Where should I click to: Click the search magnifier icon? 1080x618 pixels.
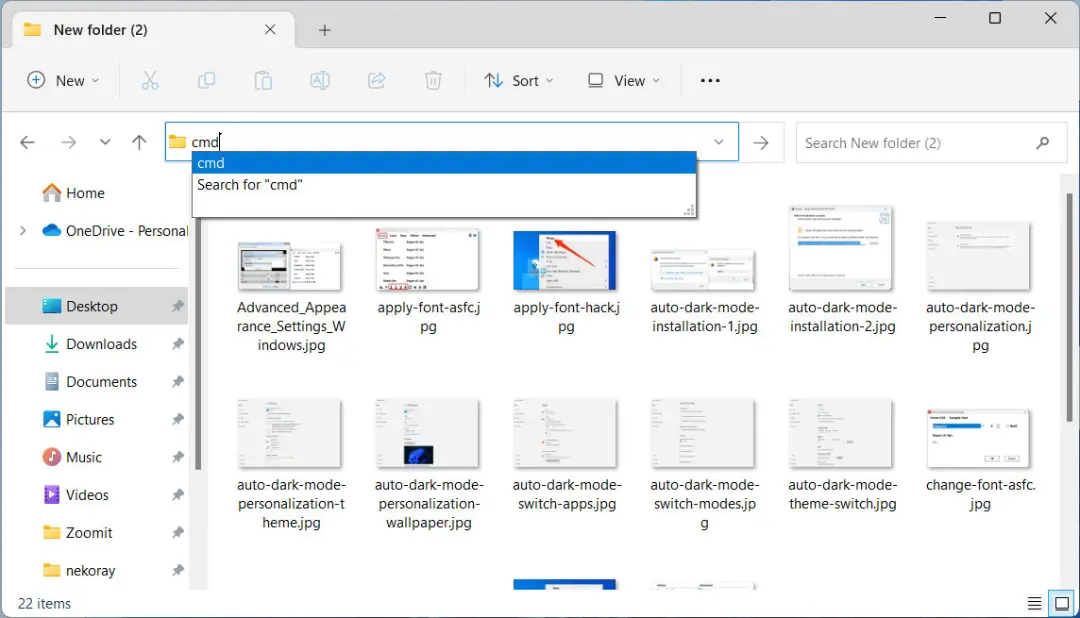click(x=1043, y=143)
